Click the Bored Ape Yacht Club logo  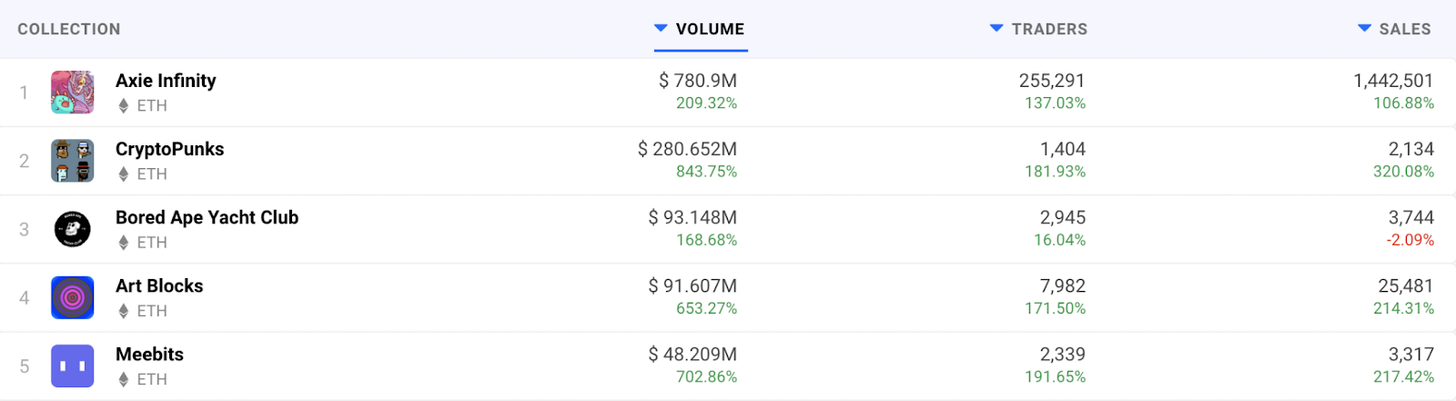[x=72, y=229]
